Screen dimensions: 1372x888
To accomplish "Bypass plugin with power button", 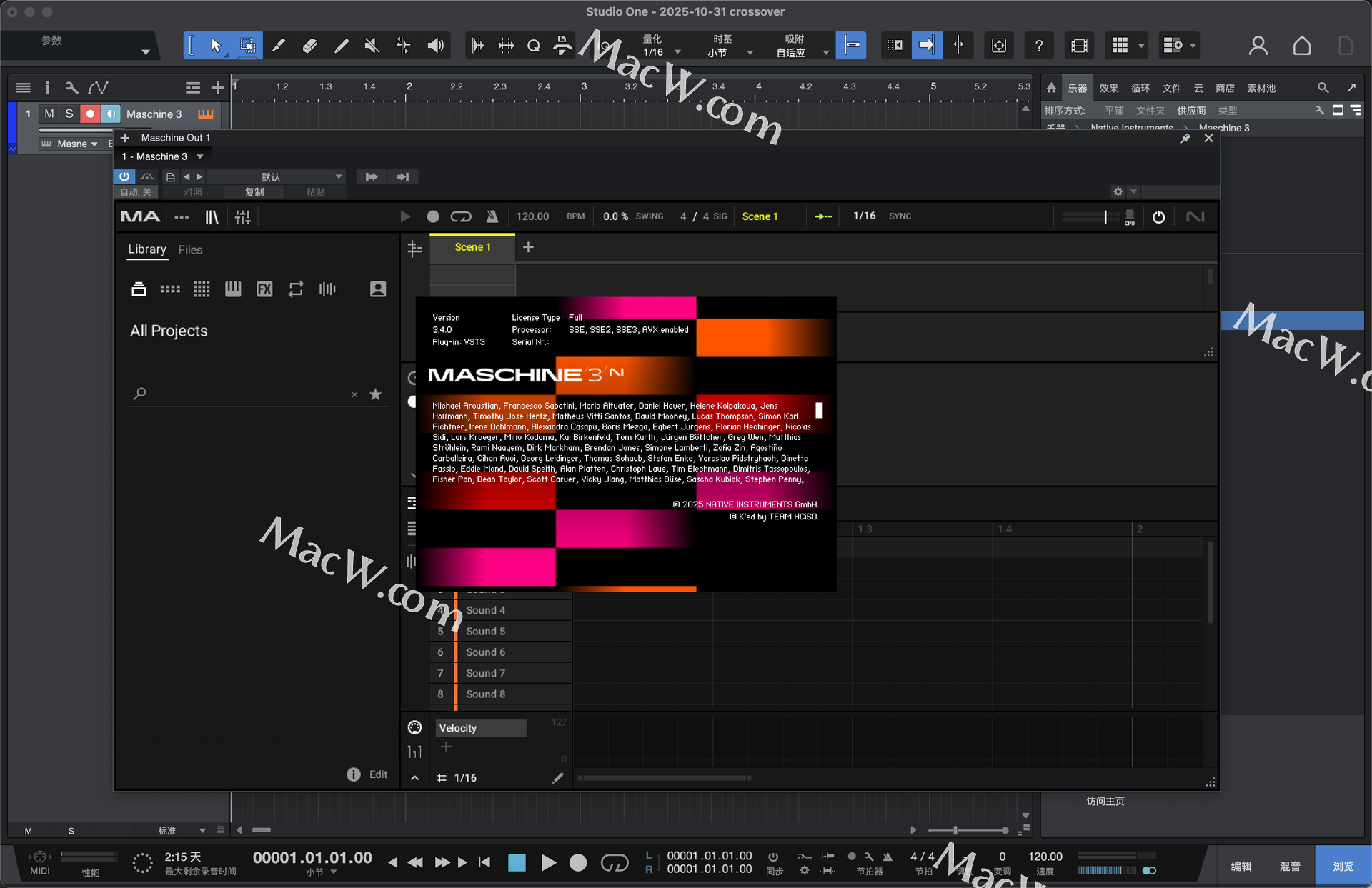I will (124, 176).
